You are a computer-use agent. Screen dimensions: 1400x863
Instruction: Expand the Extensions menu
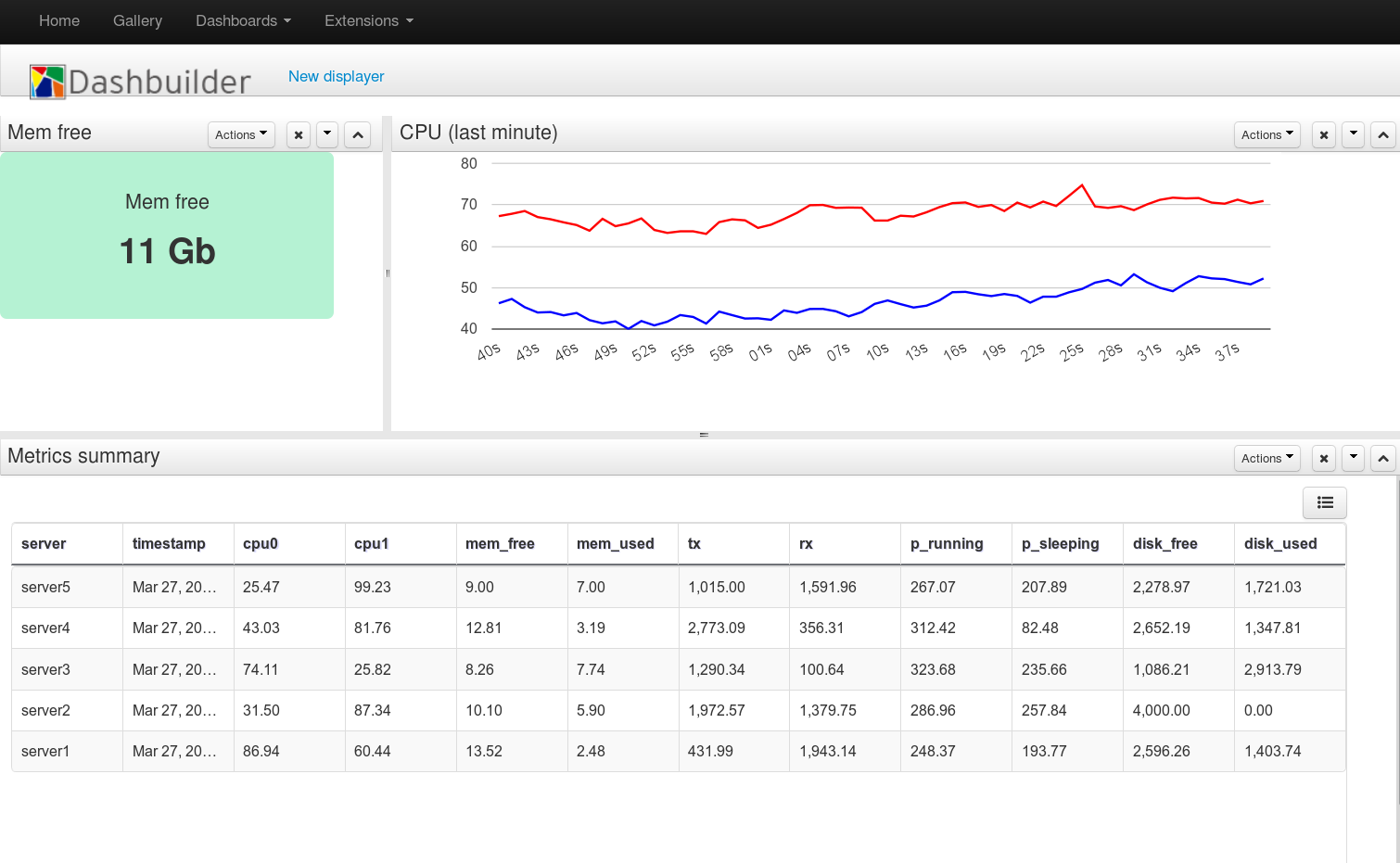click(368, 20)
